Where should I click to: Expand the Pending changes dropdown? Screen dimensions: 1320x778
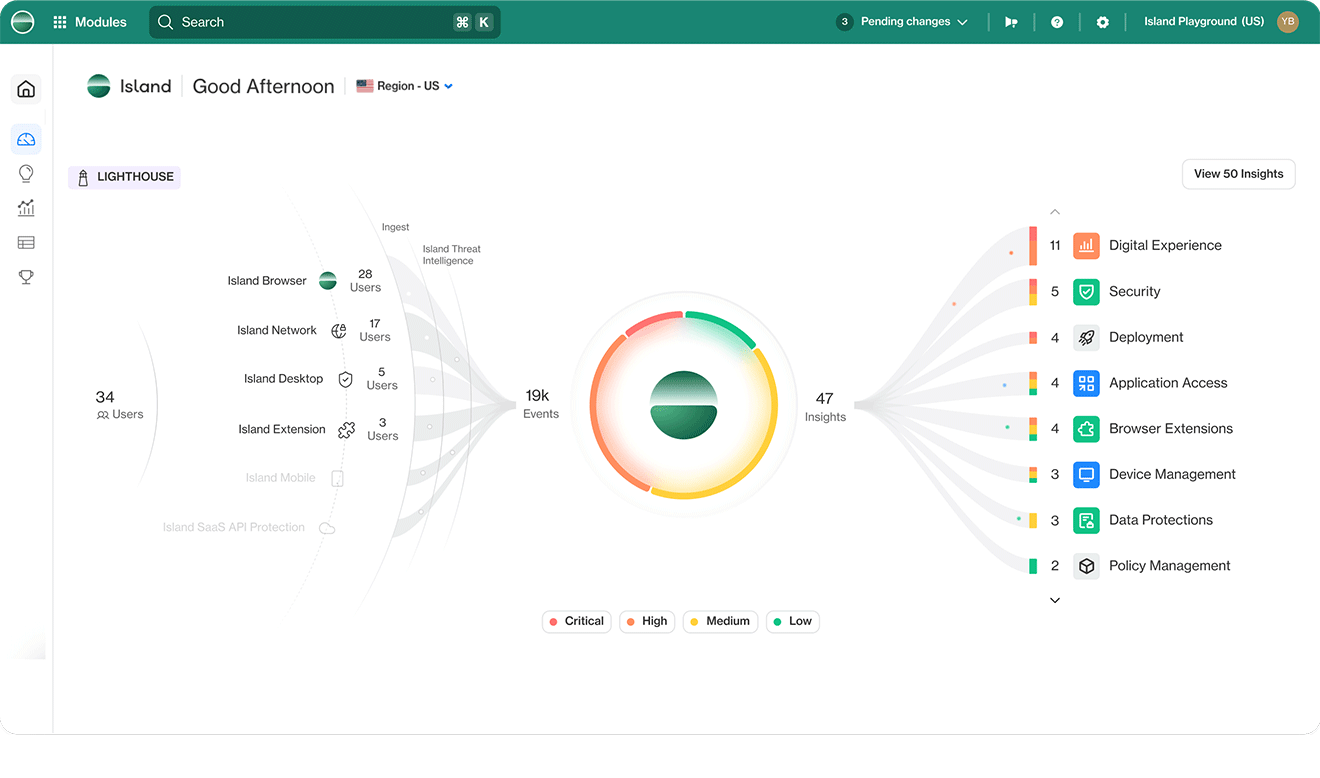pyautogui.click(x=902, y=22)
